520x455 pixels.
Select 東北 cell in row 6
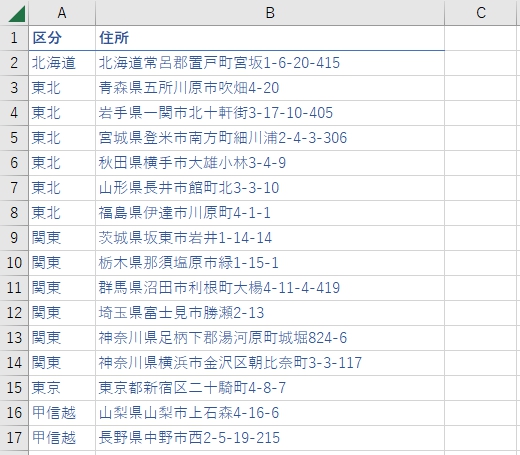tap(62, 163)
